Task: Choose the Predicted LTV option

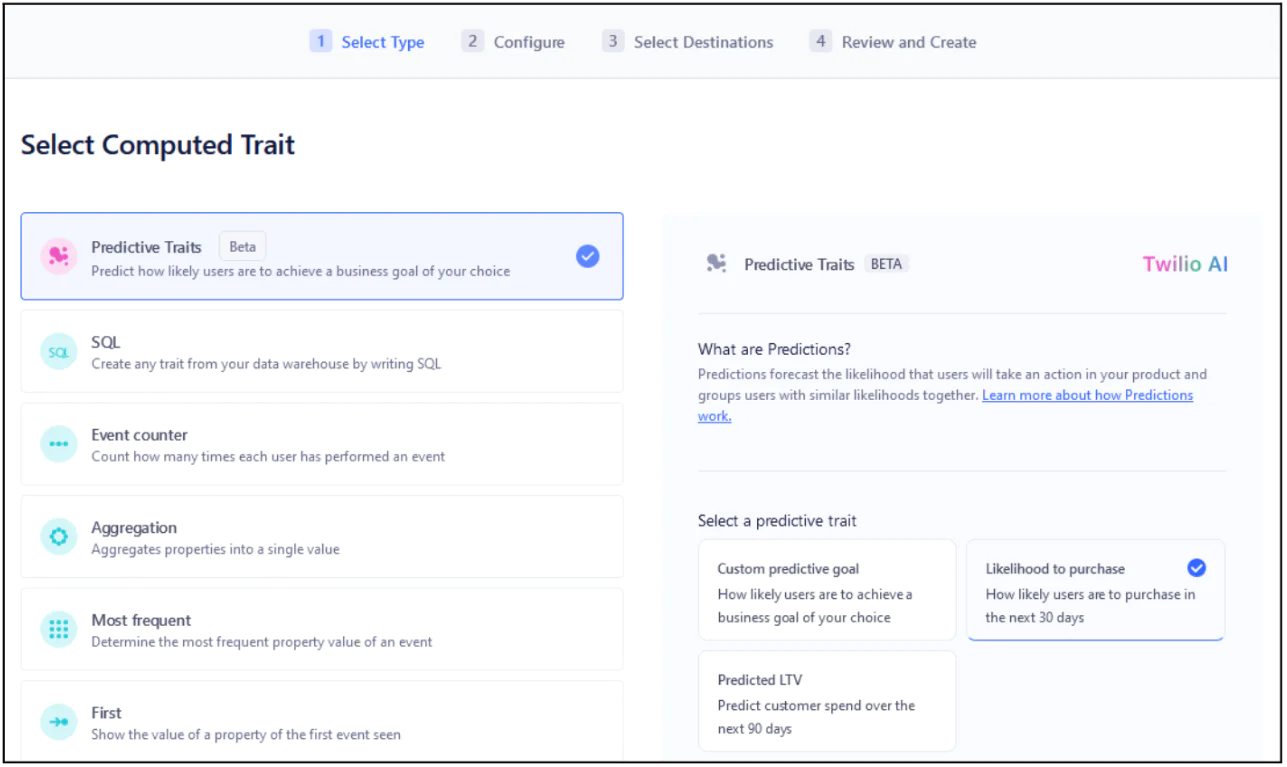Action: [x=827, y=702]
